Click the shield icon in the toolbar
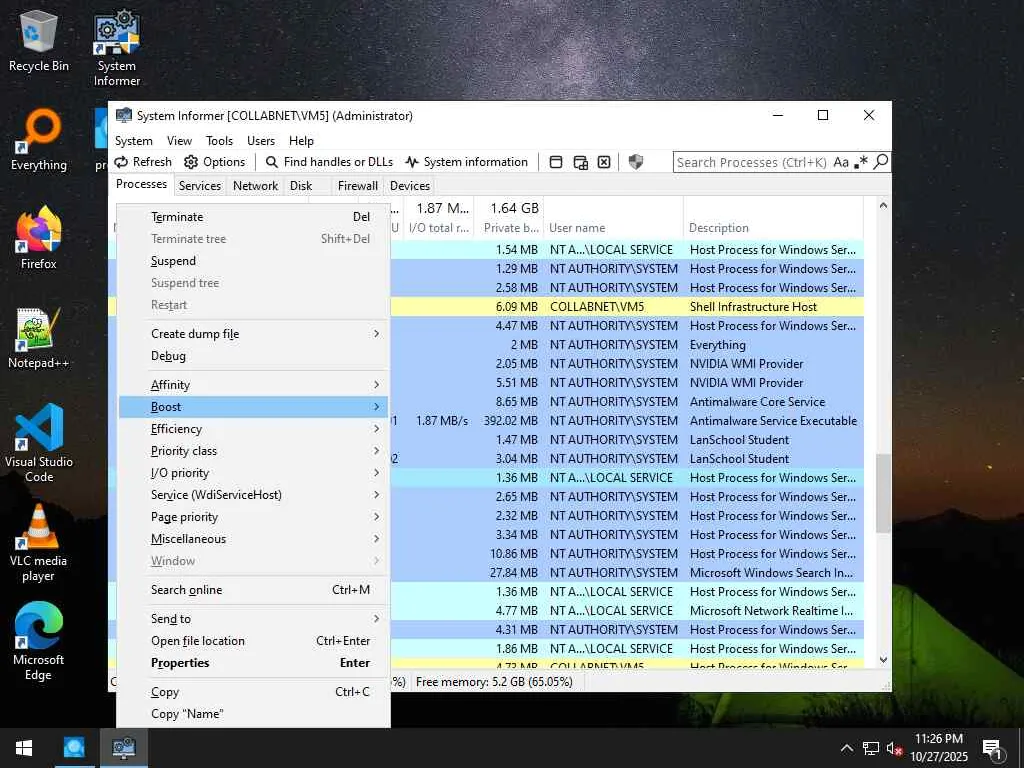Viewport: 1024px width, 768px height. coord(635,162)
